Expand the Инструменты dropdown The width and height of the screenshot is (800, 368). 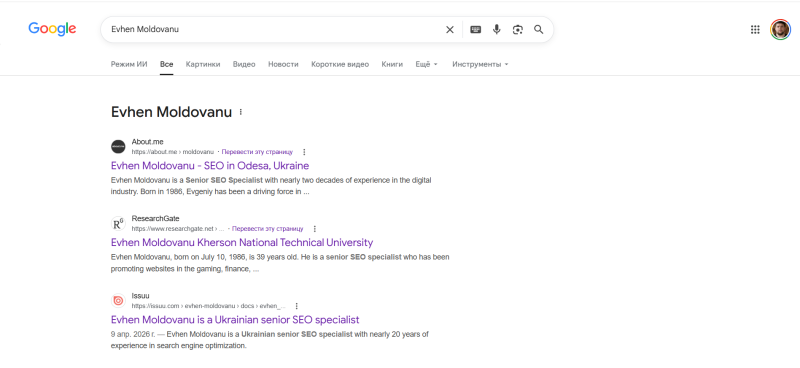click(x=480, y=64)
